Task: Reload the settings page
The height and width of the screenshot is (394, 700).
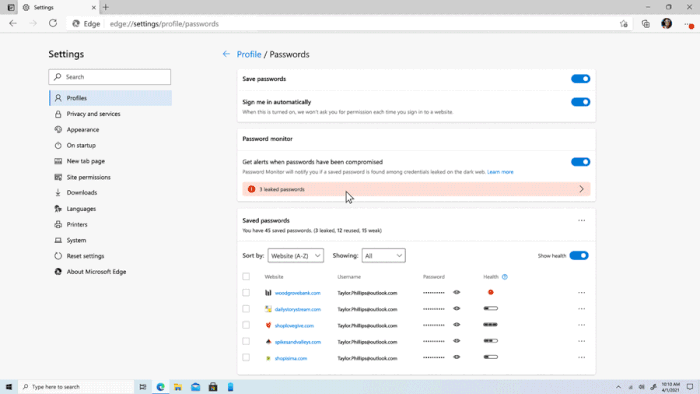Action: click(x=53, y=23)
